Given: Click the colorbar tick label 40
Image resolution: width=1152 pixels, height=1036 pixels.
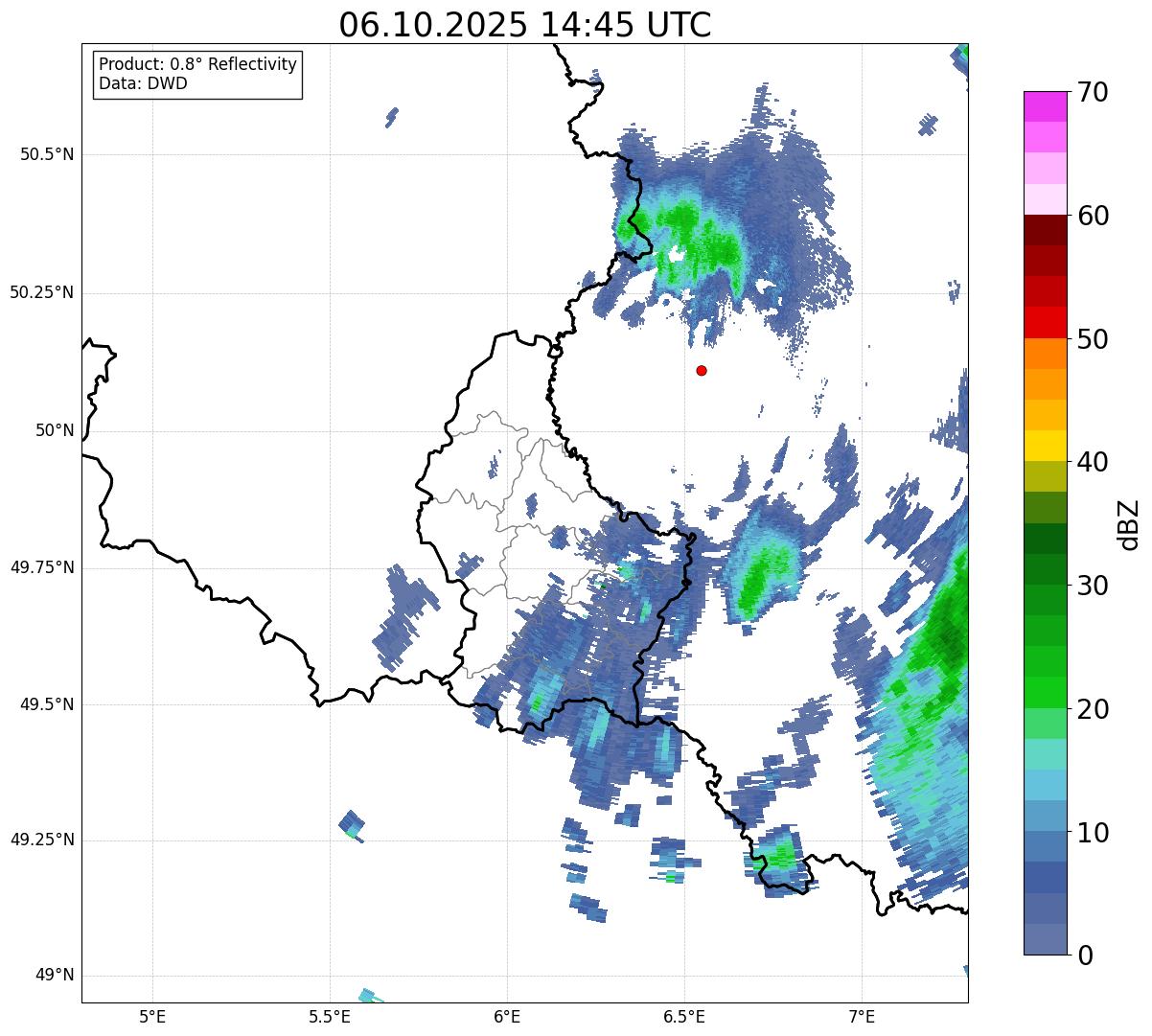Looking at the screenshot, I should (x=1093, y=462).
